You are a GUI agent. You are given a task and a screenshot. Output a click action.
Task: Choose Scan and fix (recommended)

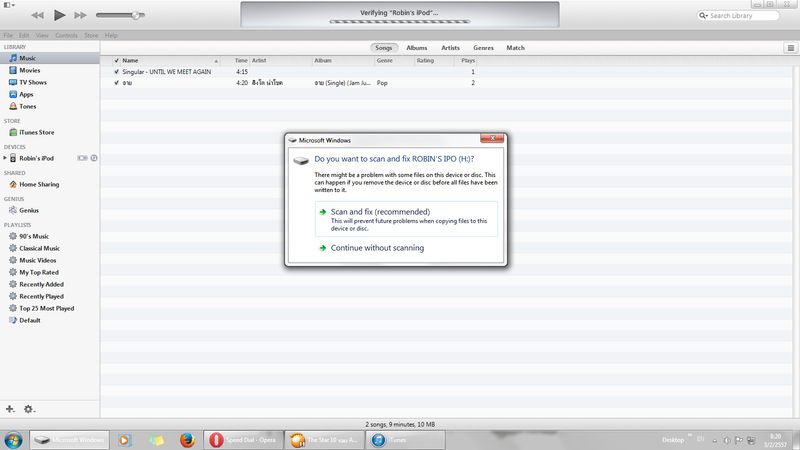click(x=406, y=219)
